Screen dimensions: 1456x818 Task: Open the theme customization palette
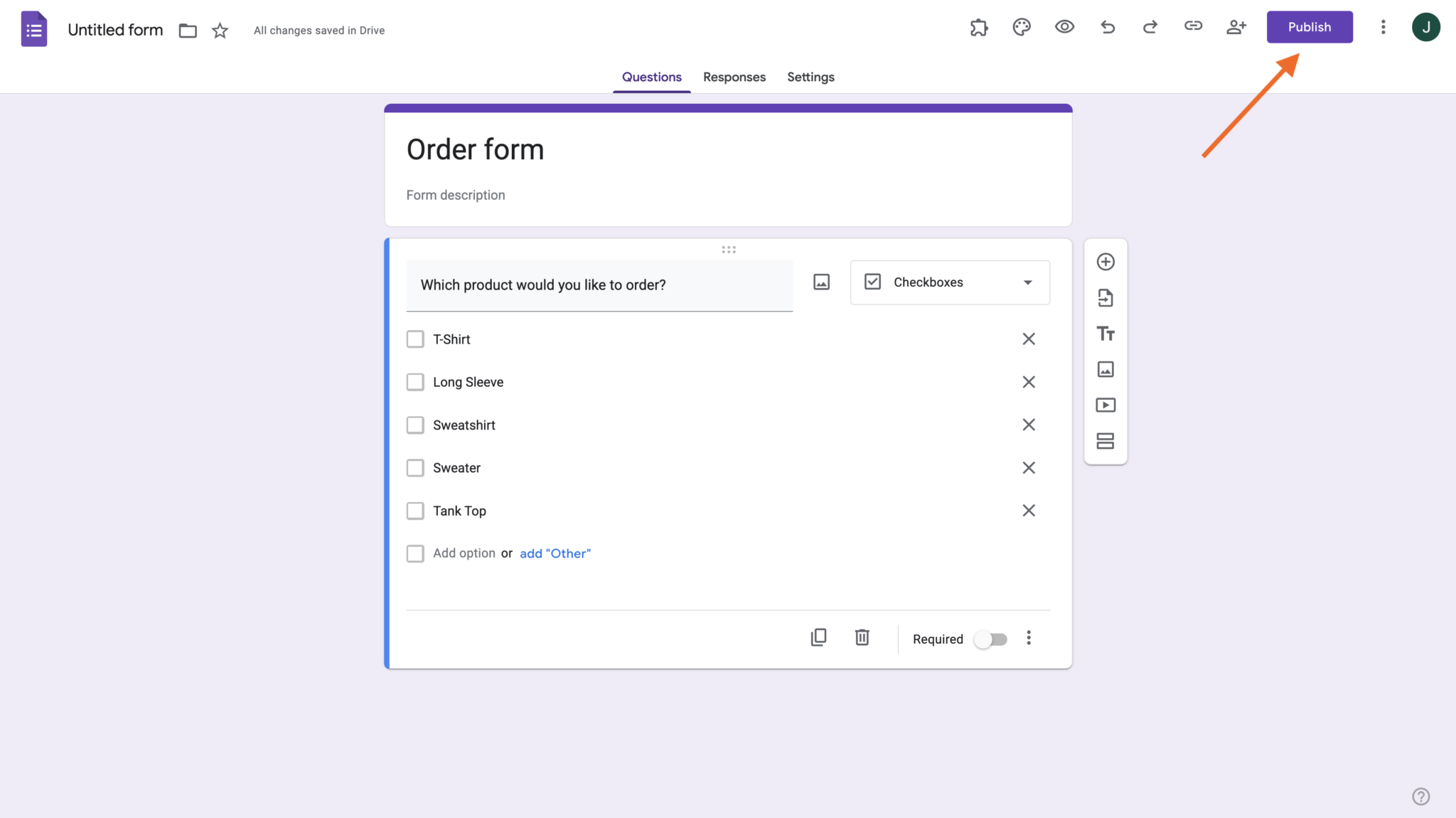pyautogui.click(x=1022, y=26)
